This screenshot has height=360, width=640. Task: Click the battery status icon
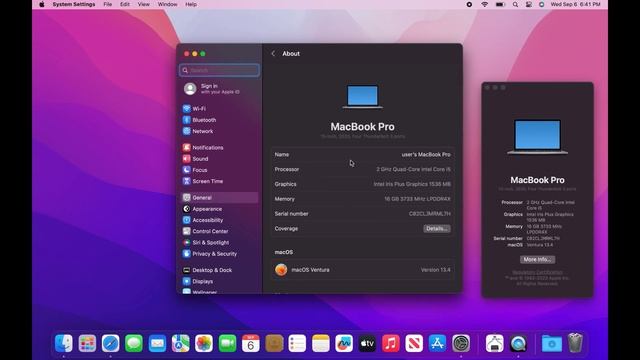click(500, 4)
